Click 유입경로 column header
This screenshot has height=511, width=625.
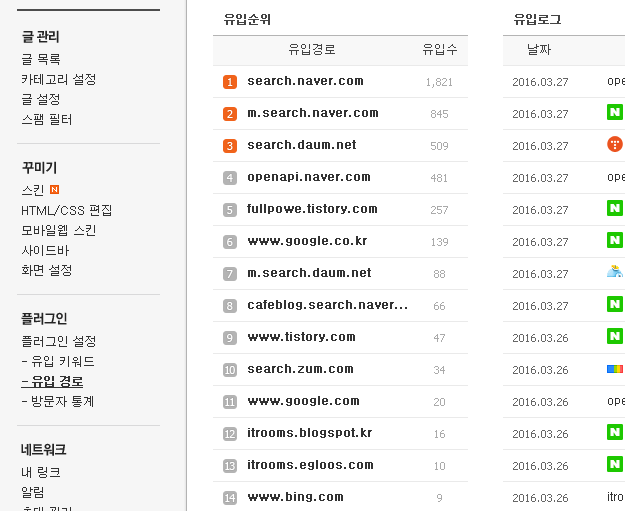tap(312, 49)
